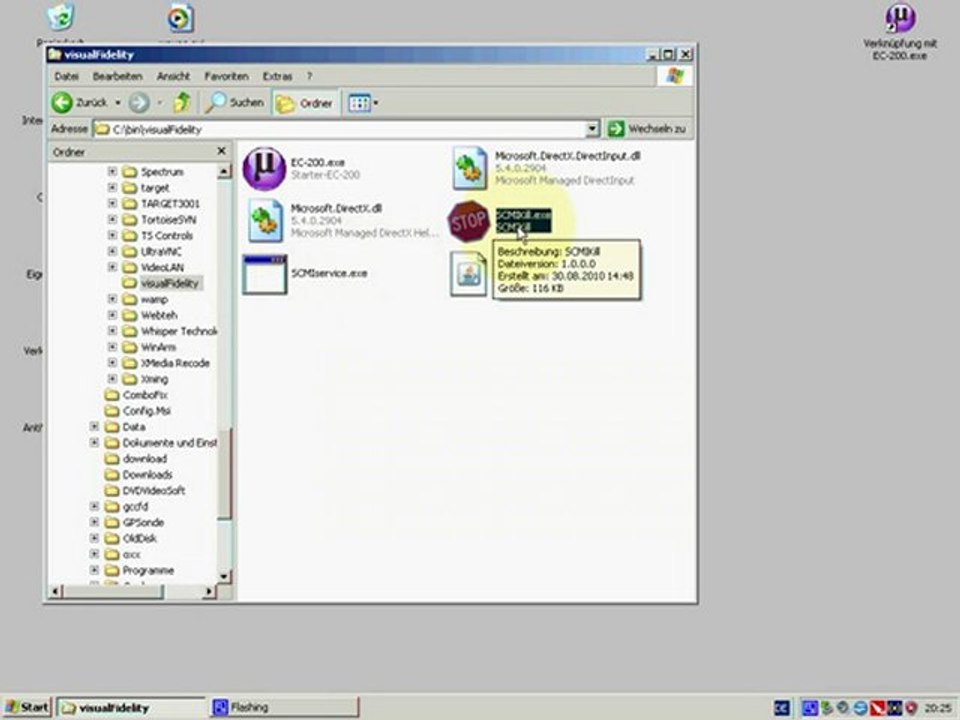Click the green forward arrow button

[x=139, y=102]
